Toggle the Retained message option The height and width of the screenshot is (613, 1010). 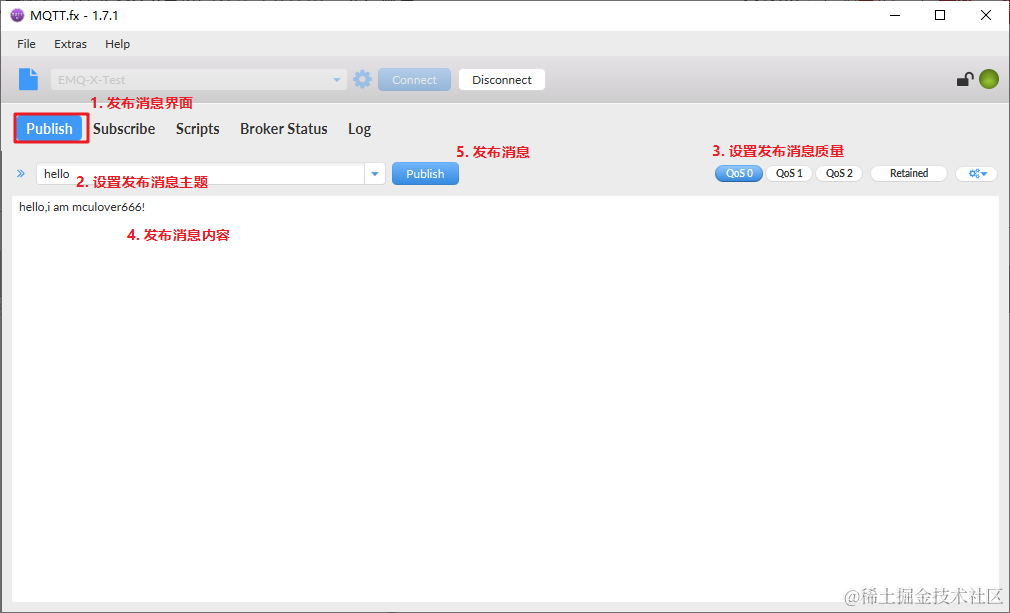click(x=909, y=173)
